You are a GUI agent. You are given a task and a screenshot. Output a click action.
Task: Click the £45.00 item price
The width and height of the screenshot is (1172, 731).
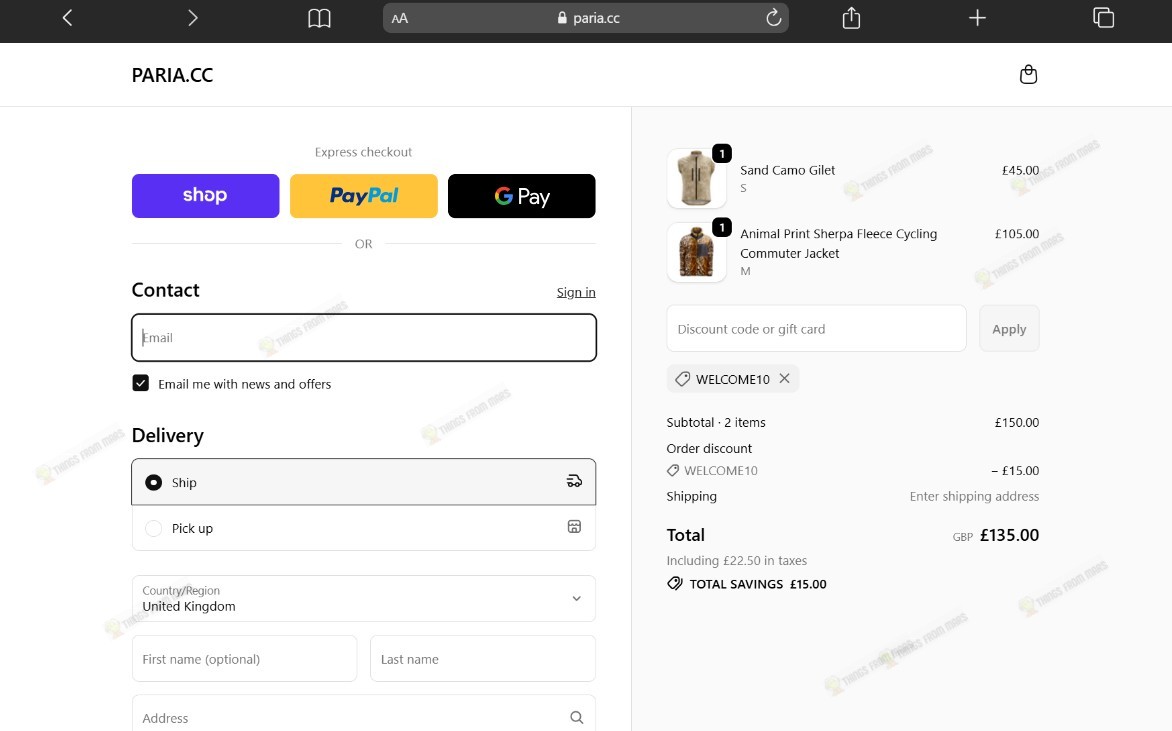1020,170
